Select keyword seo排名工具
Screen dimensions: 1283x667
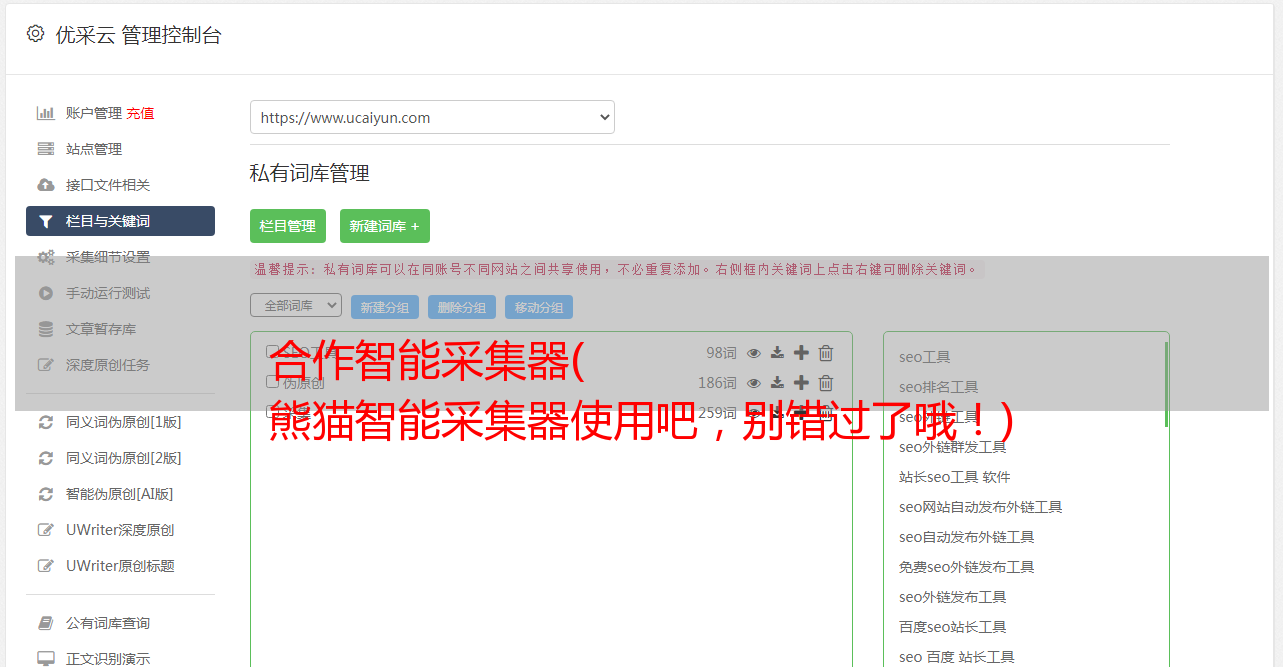(x=939, y=387)
